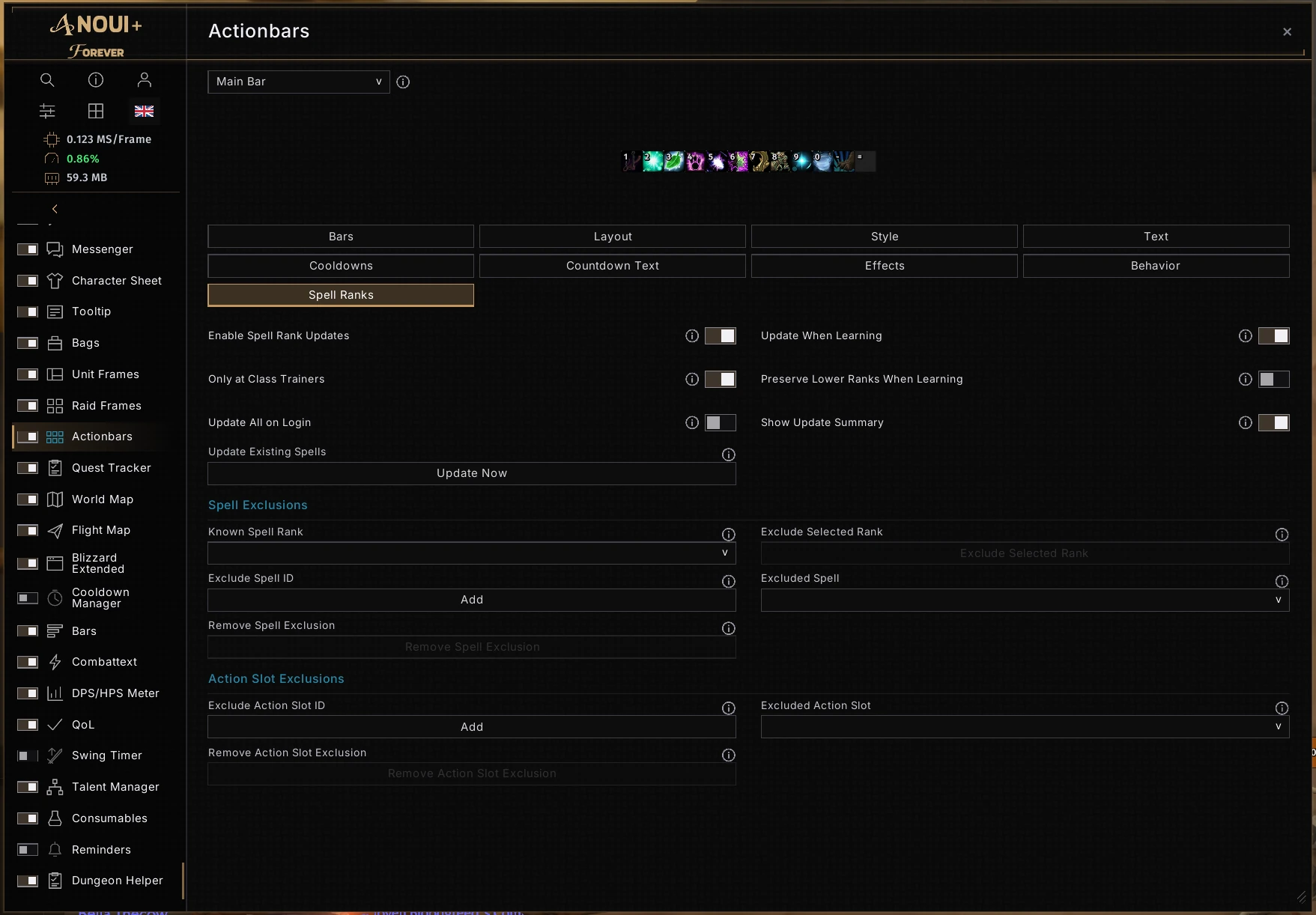Change language via UK flag icon
1316x915 pixels.
click(x=145, y=112)
